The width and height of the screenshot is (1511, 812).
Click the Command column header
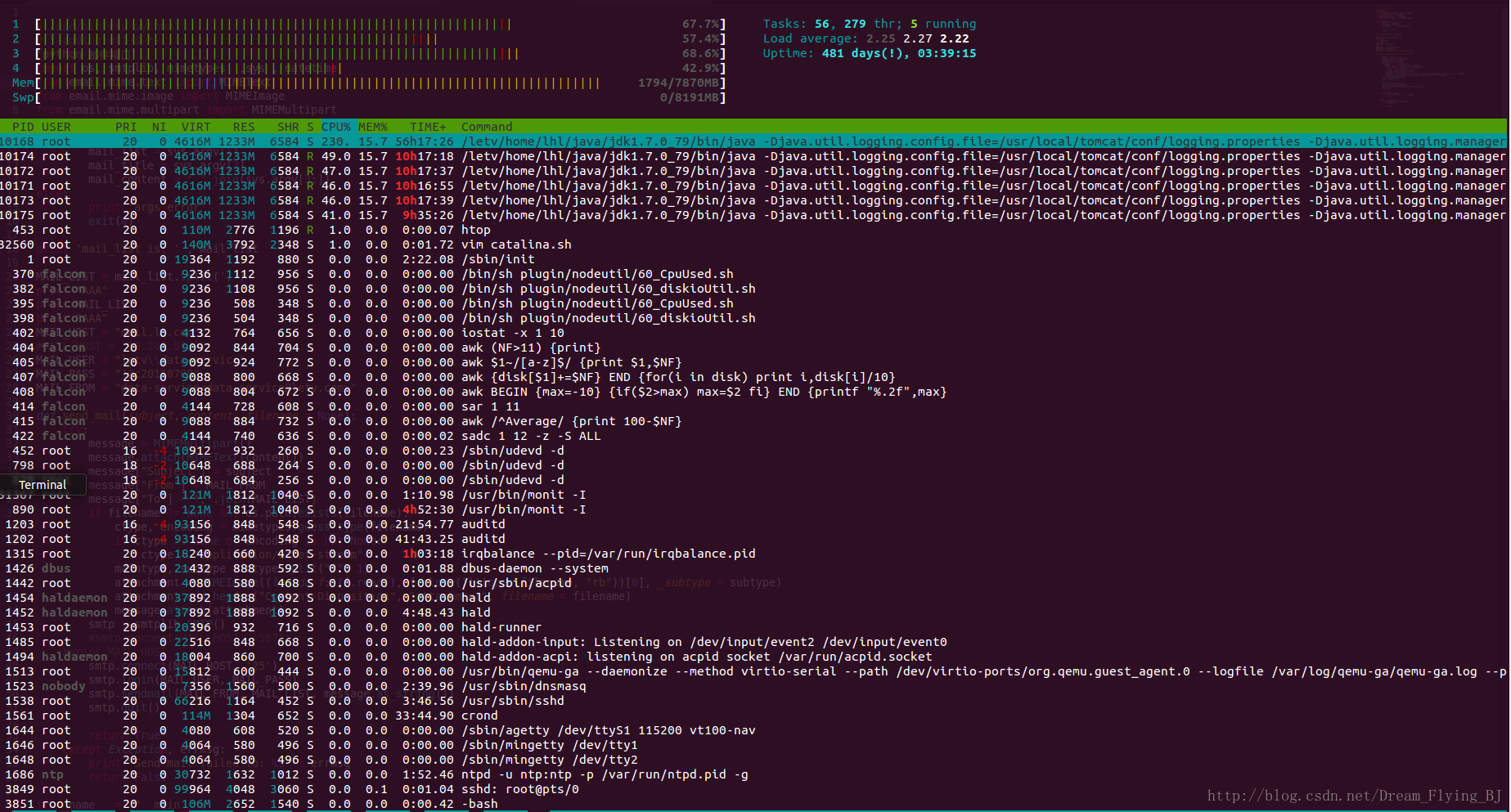487,127
